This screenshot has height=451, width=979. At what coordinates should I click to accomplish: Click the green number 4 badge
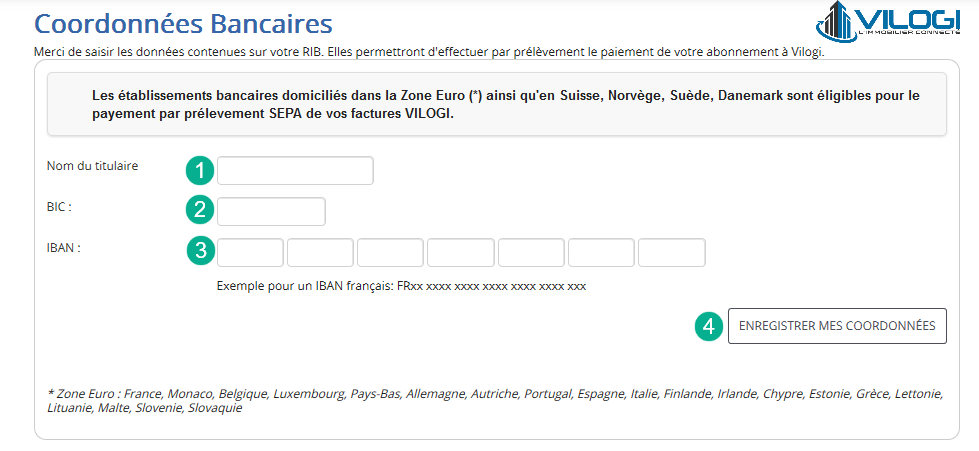(709, 326)
